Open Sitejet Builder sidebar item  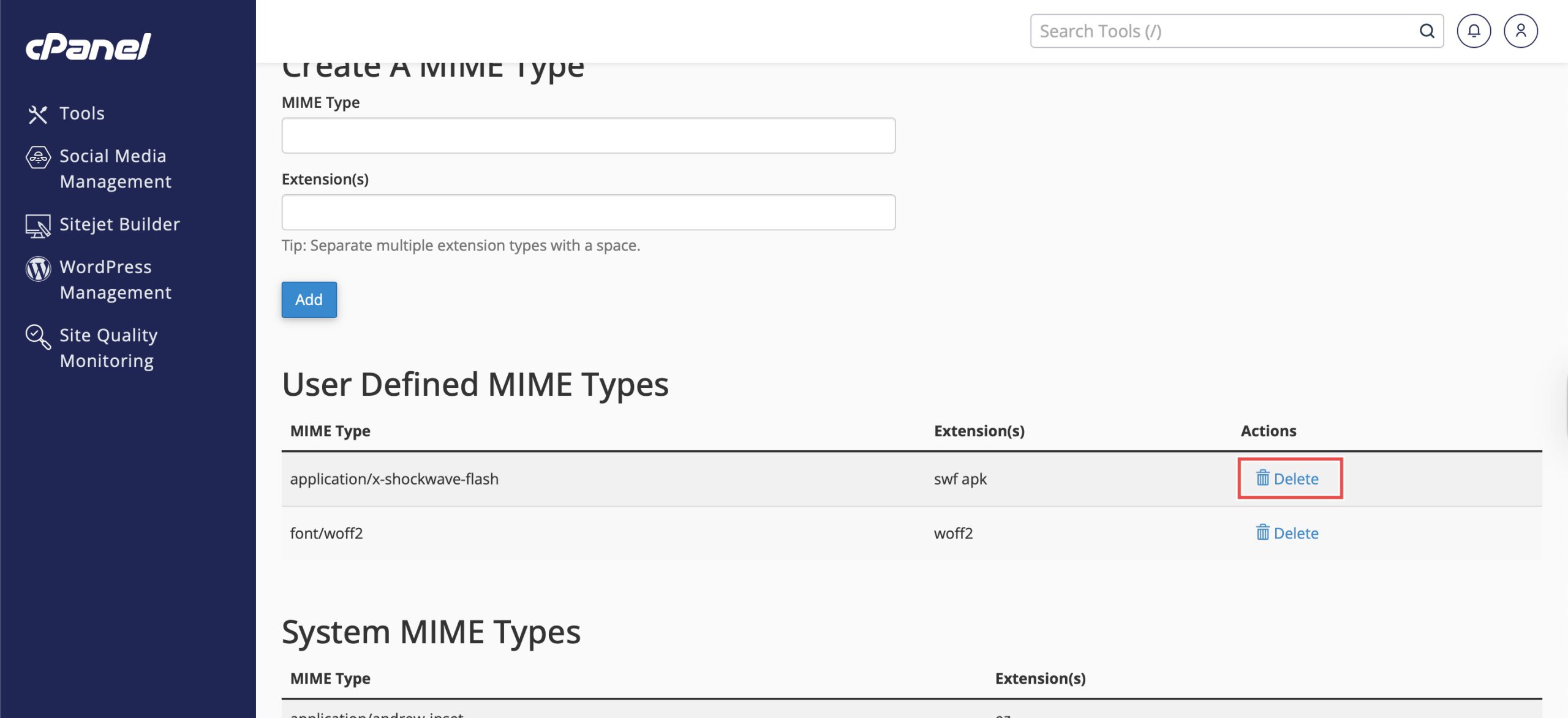tap(119, 224)
